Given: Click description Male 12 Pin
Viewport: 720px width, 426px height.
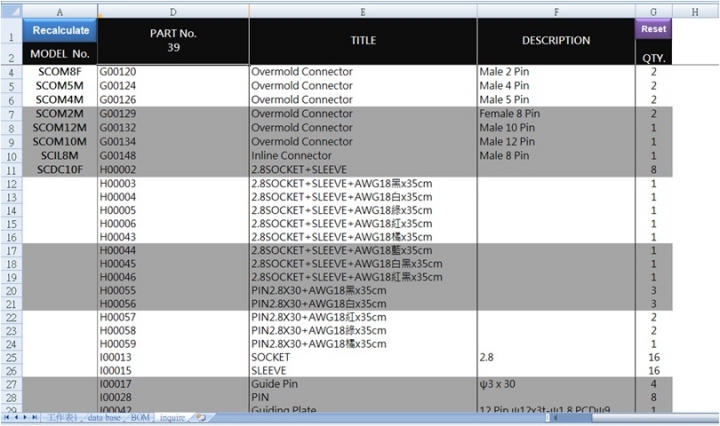Looking at the screenshot, I should point(556,141).
